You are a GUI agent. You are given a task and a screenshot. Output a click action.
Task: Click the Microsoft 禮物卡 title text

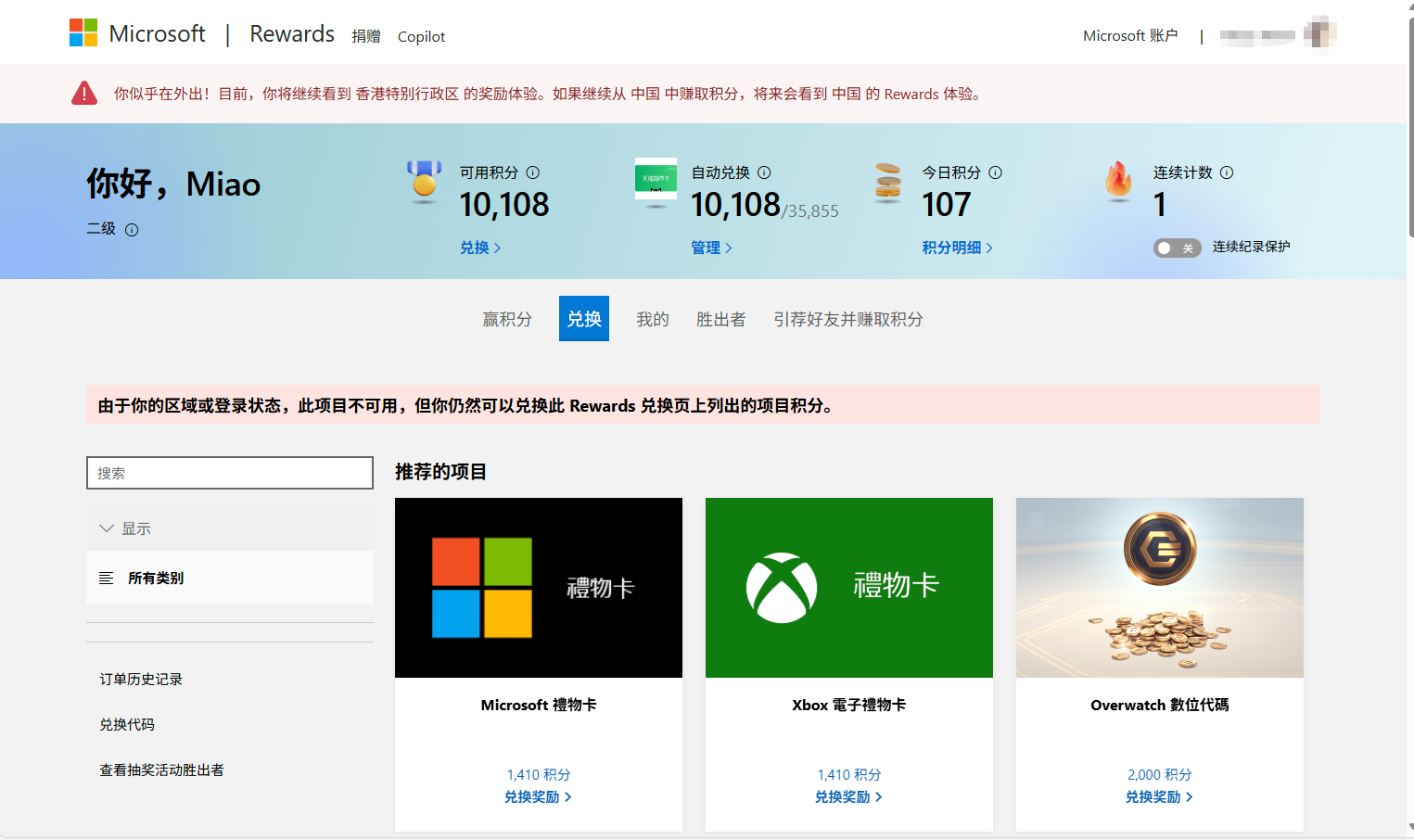click(x=539, y=706)
